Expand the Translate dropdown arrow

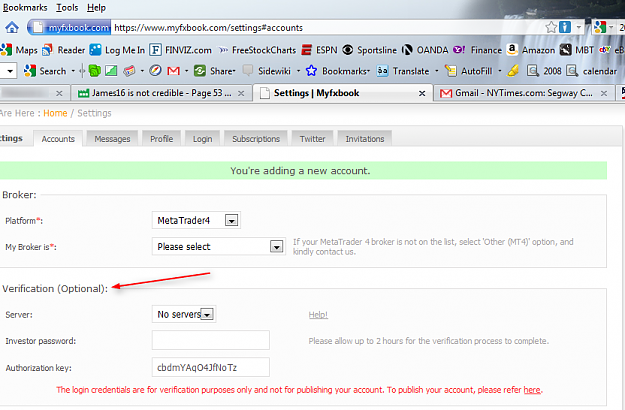click(x=436, y=71)
